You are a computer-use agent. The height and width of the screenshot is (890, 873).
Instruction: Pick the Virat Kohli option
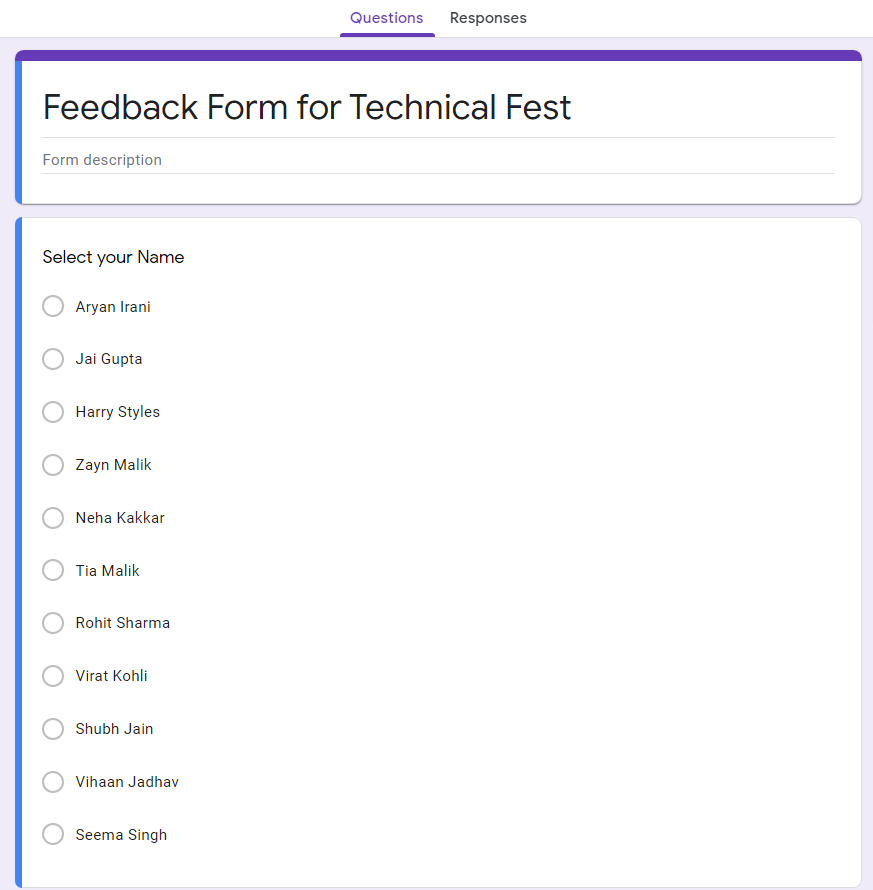[x=53, y=676]
